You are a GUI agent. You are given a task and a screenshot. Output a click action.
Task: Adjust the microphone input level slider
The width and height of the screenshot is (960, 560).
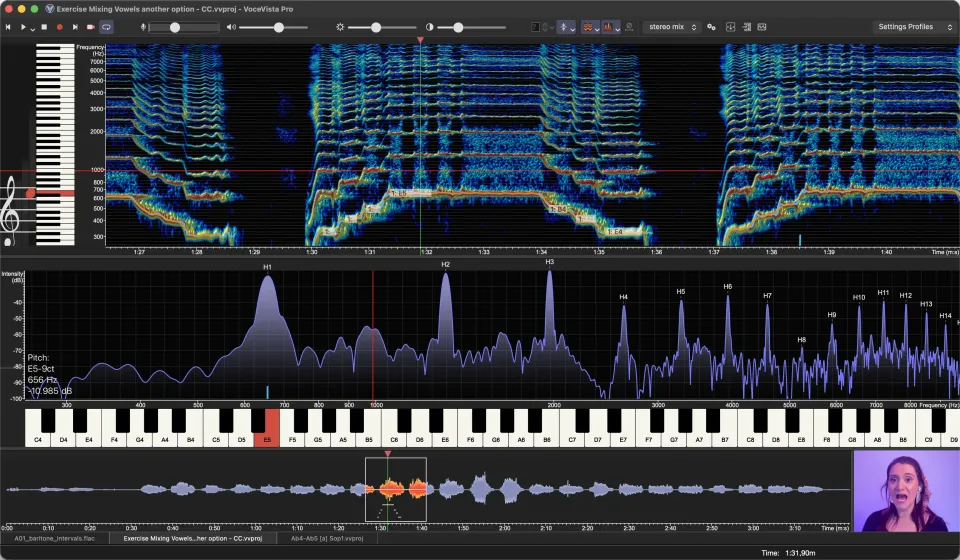184,27
